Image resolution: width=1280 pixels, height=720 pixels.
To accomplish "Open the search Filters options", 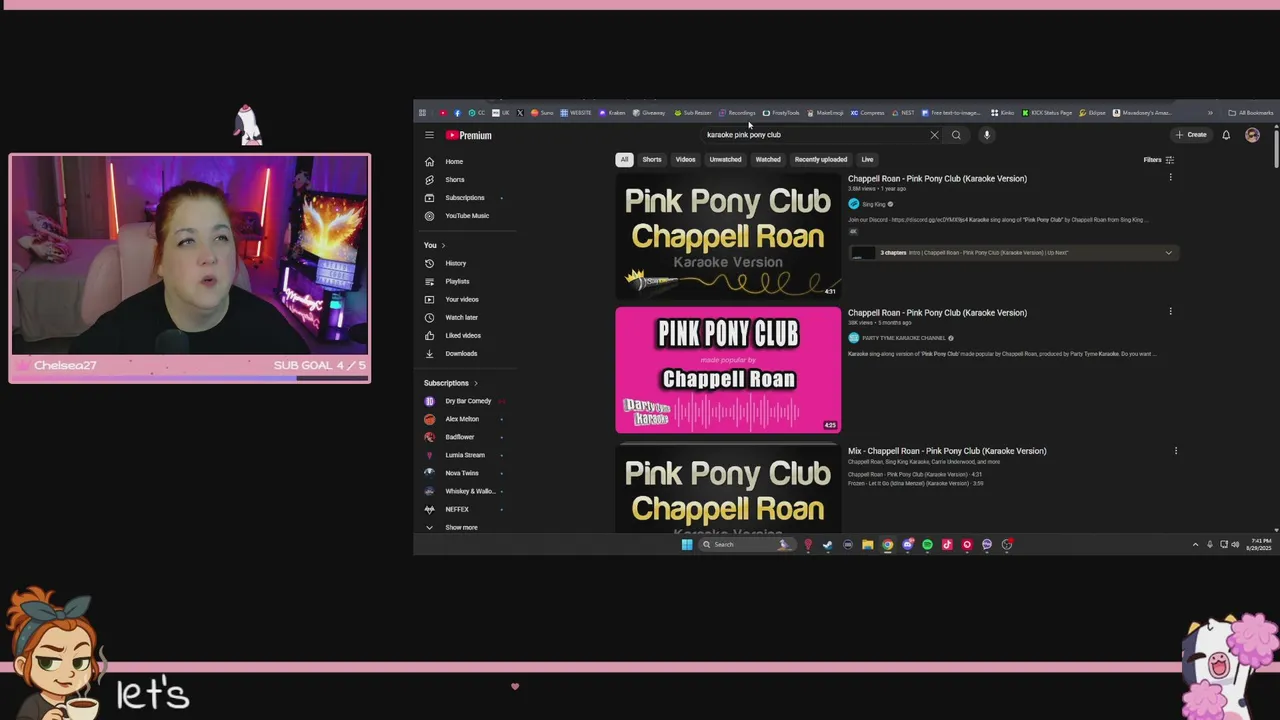I will point(1158,160).
